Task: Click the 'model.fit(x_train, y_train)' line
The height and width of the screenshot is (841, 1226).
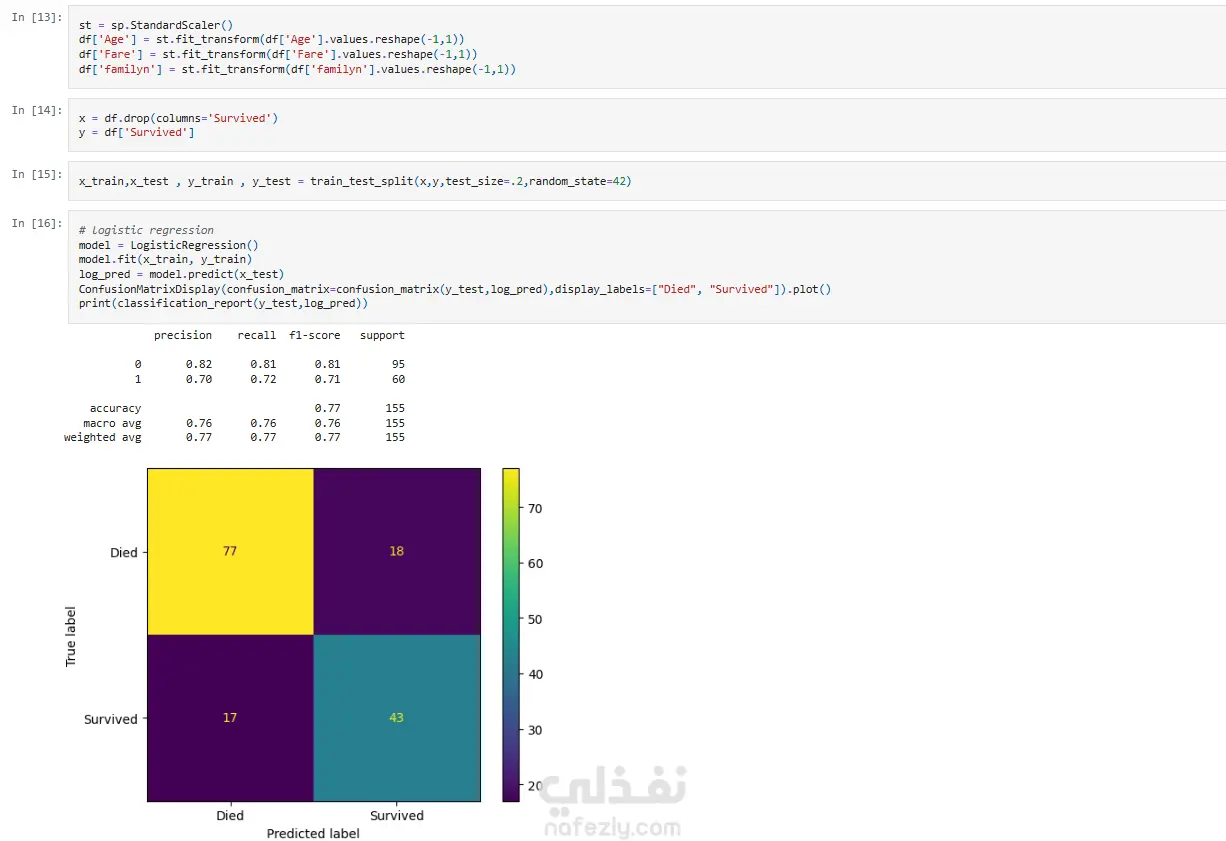Action: [166, 259]
